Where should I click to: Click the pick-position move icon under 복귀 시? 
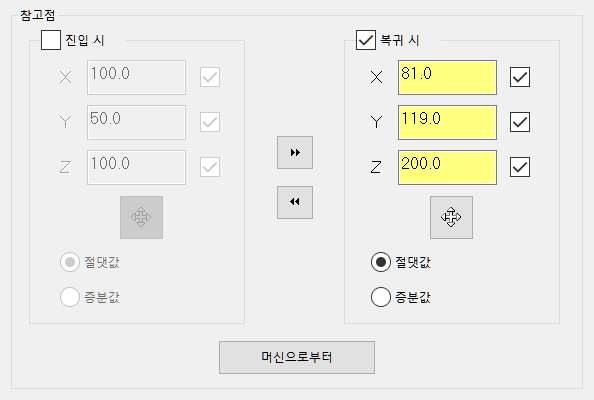pyautogui.click(x=451, y=217)
